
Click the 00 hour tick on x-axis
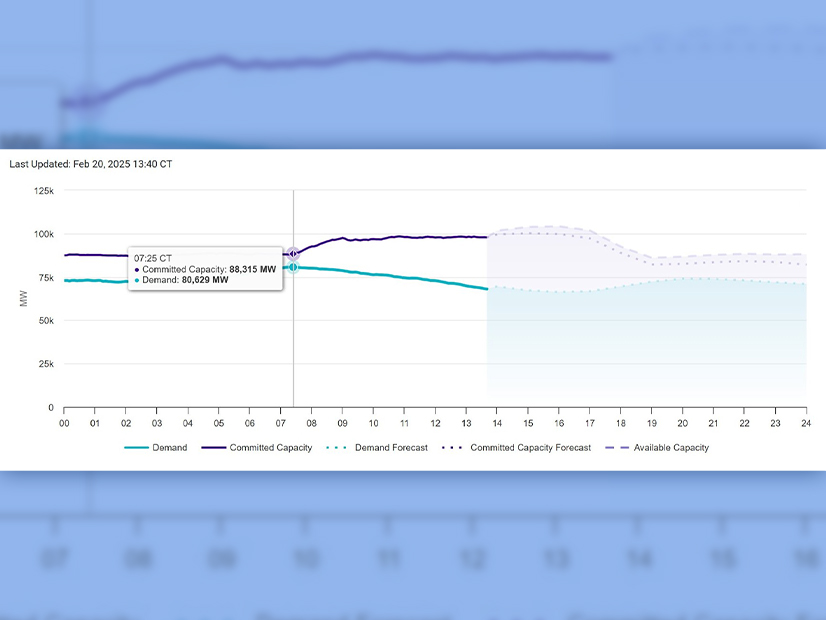(64, 424)
